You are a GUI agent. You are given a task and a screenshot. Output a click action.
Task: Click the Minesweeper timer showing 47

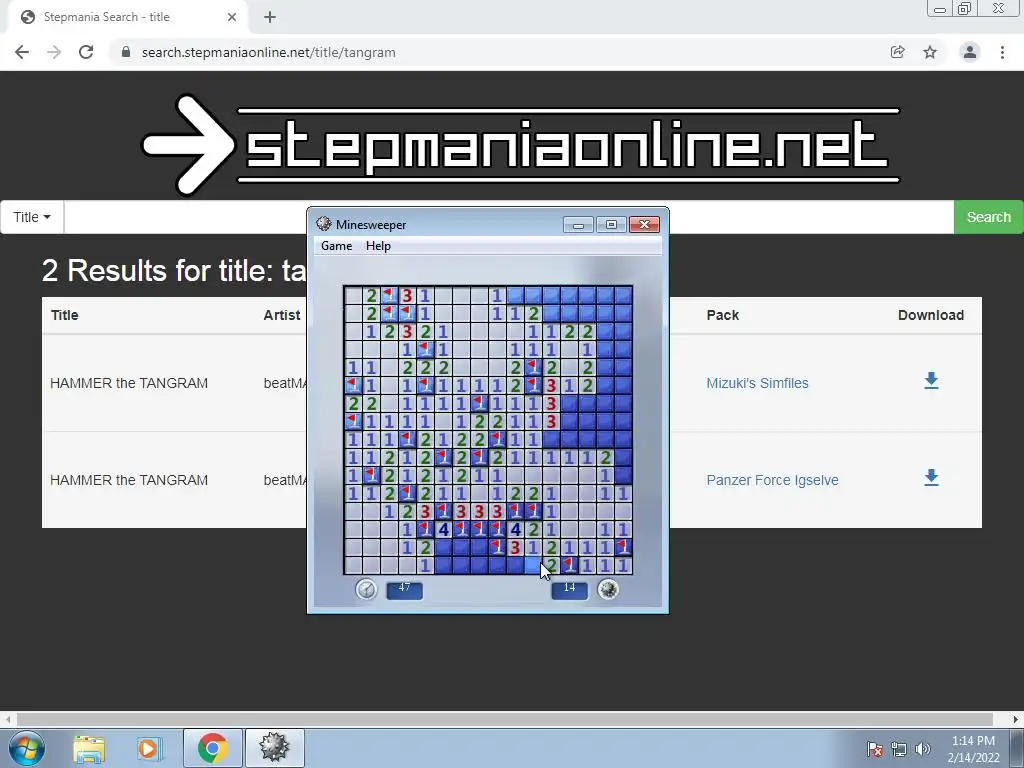[404, 589]
